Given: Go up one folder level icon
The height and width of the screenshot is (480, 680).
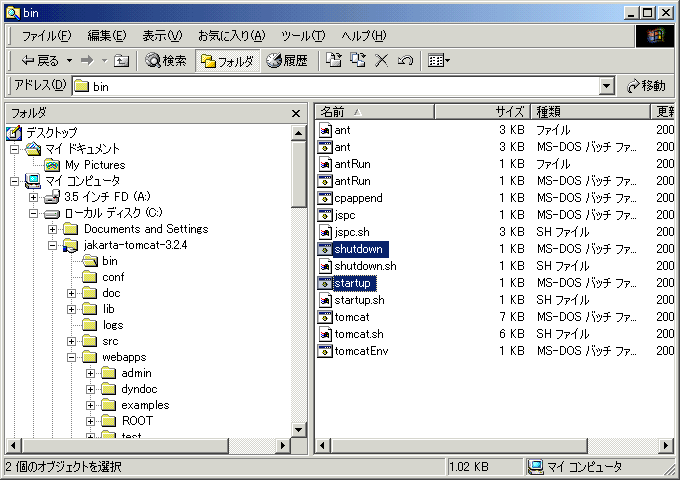Looking at the screenshot, I should 121,61.
